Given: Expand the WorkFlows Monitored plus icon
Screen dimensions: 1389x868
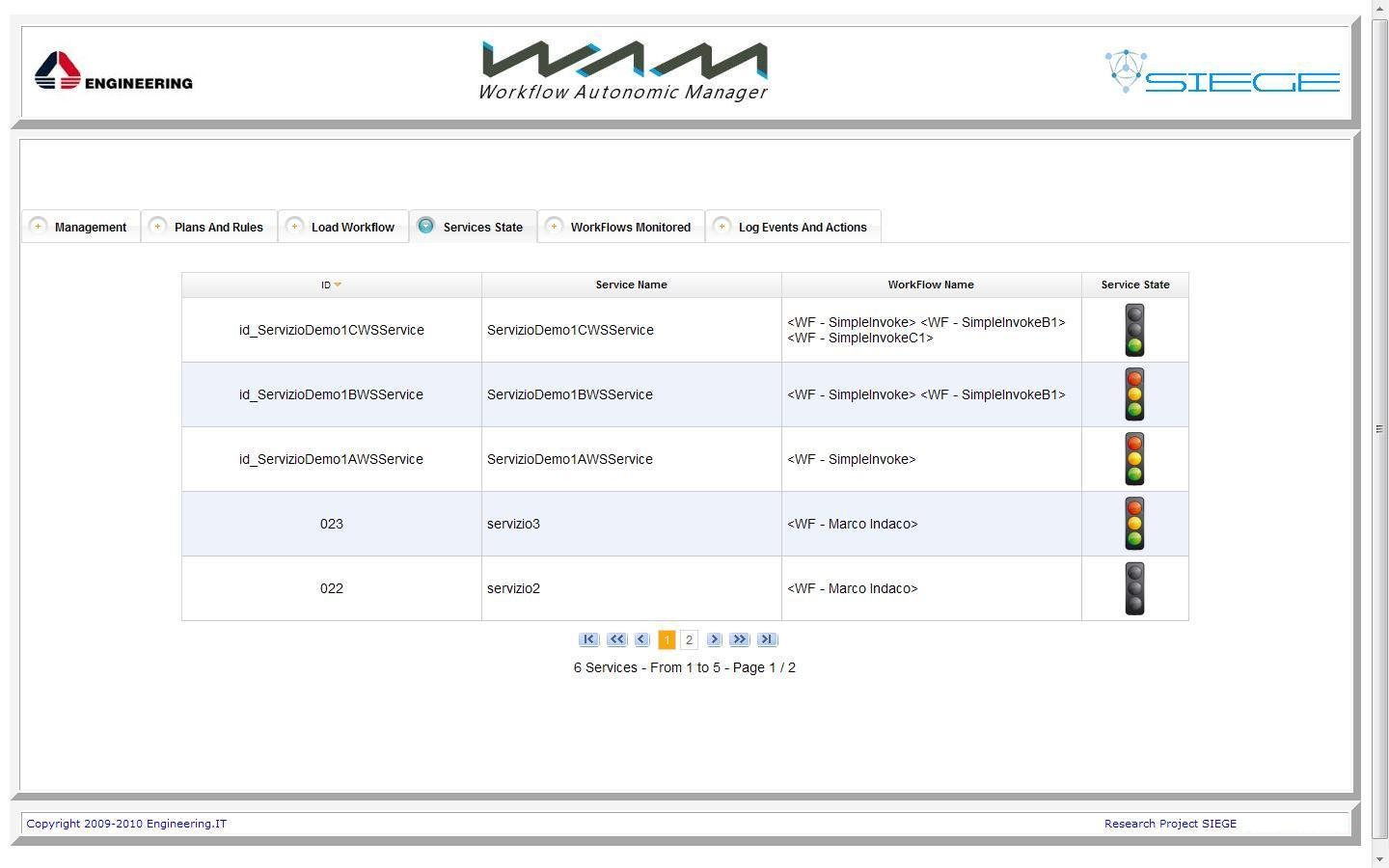Looking at the screenshot, I should 555,226.
